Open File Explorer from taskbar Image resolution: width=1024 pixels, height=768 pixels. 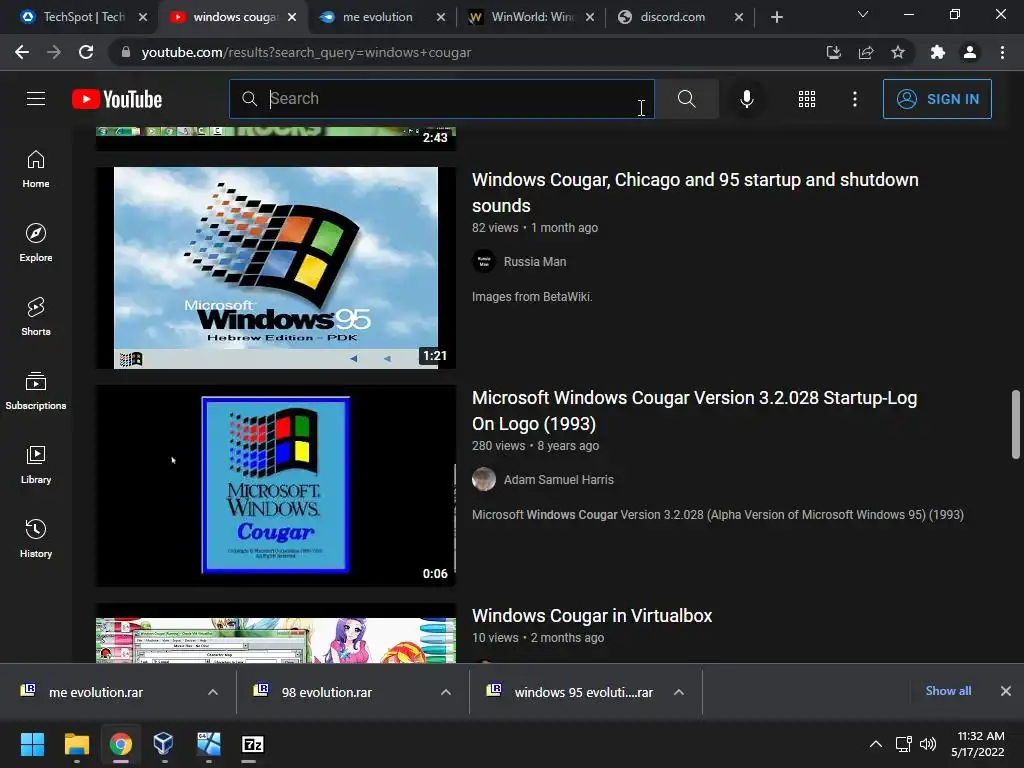[x=76, y=744]
